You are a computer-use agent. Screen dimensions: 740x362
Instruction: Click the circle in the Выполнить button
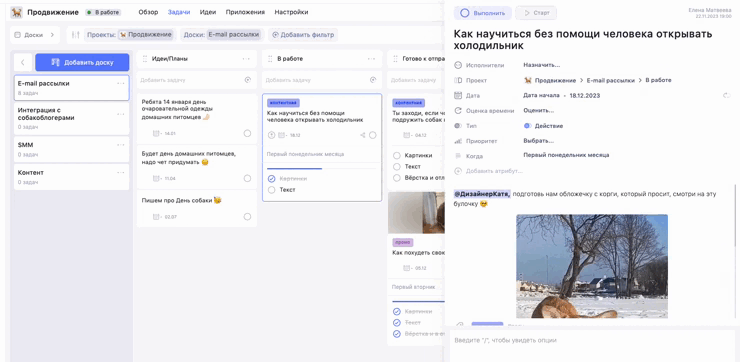click(464, 13)
